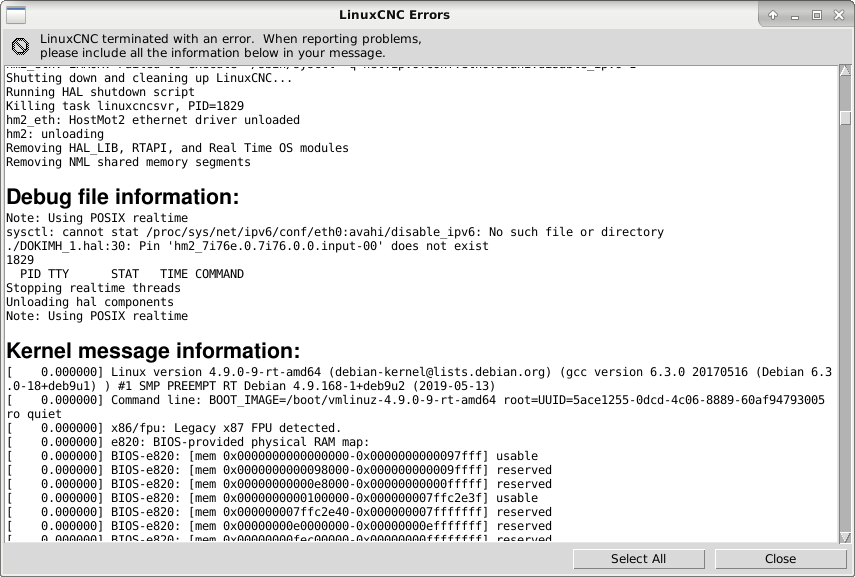
Task: Click the error prohibition icon
Action: click(20, 46)
